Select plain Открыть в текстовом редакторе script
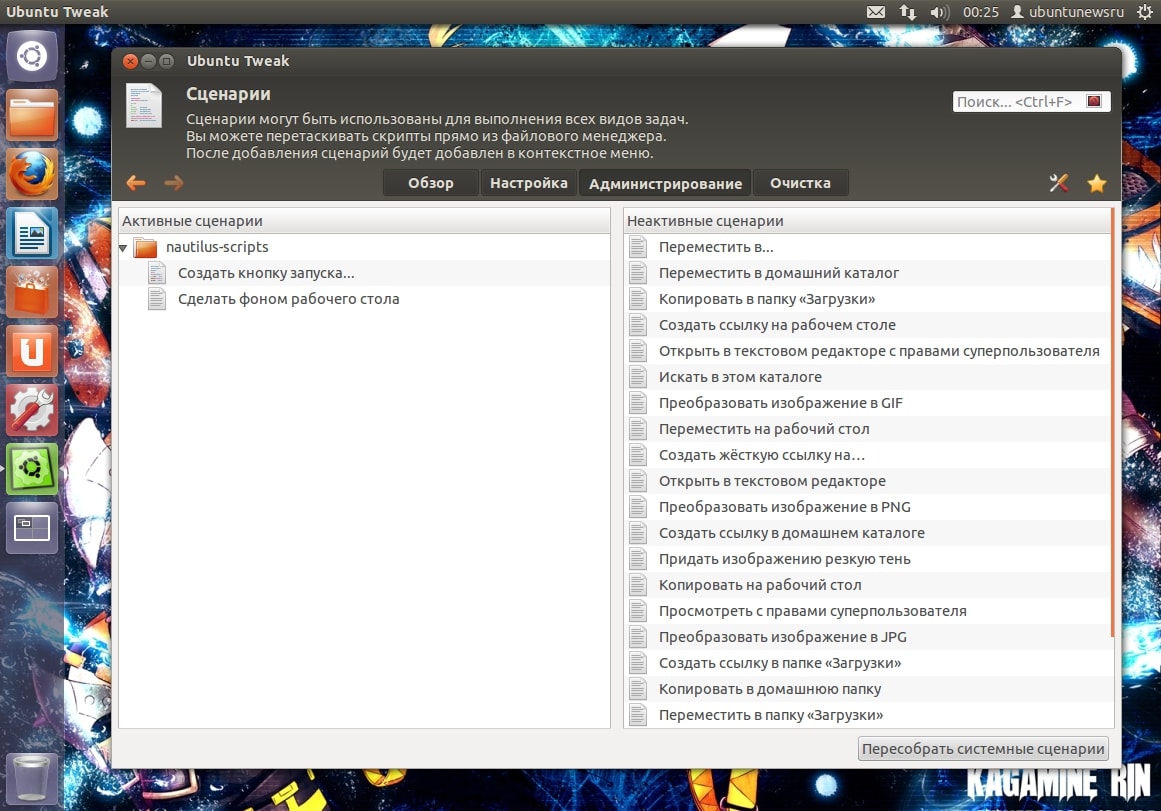 tap(867, 481)
